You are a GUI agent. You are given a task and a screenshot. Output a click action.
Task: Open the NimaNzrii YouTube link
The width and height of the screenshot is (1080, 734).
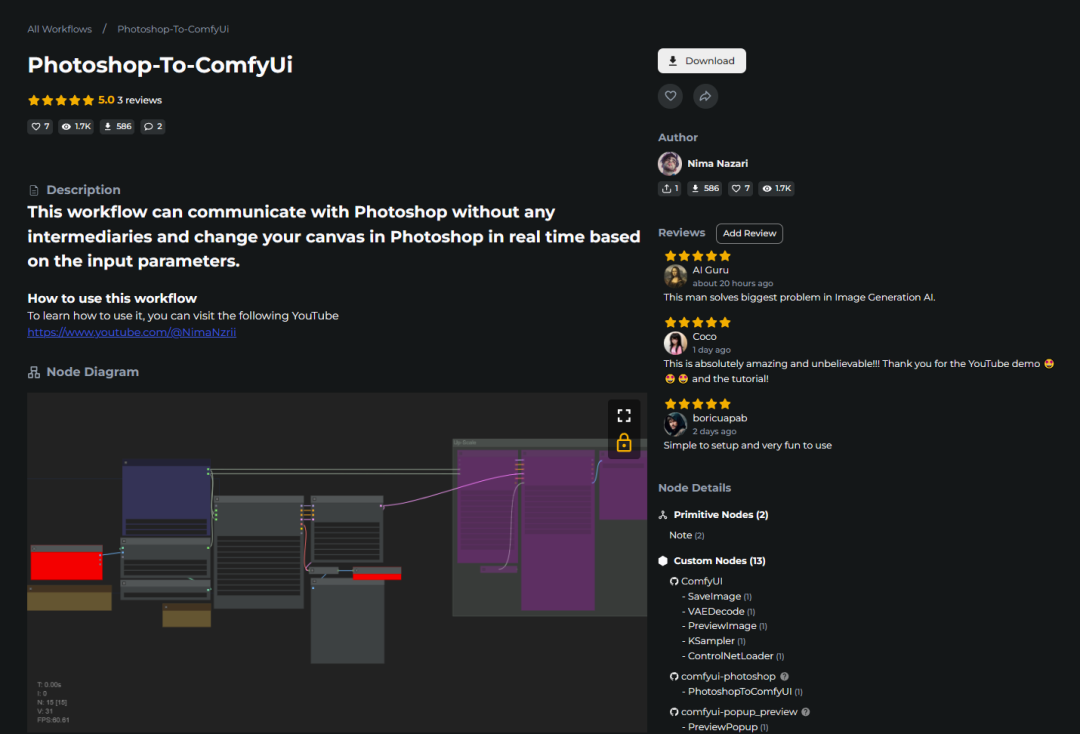[x=132, y=332]
